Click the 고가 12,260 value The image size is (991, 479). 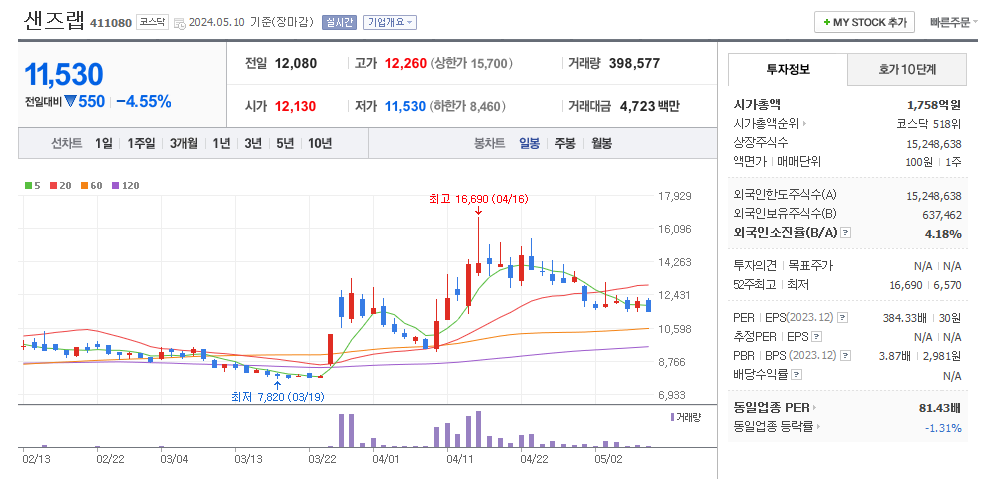pos(406,63)
